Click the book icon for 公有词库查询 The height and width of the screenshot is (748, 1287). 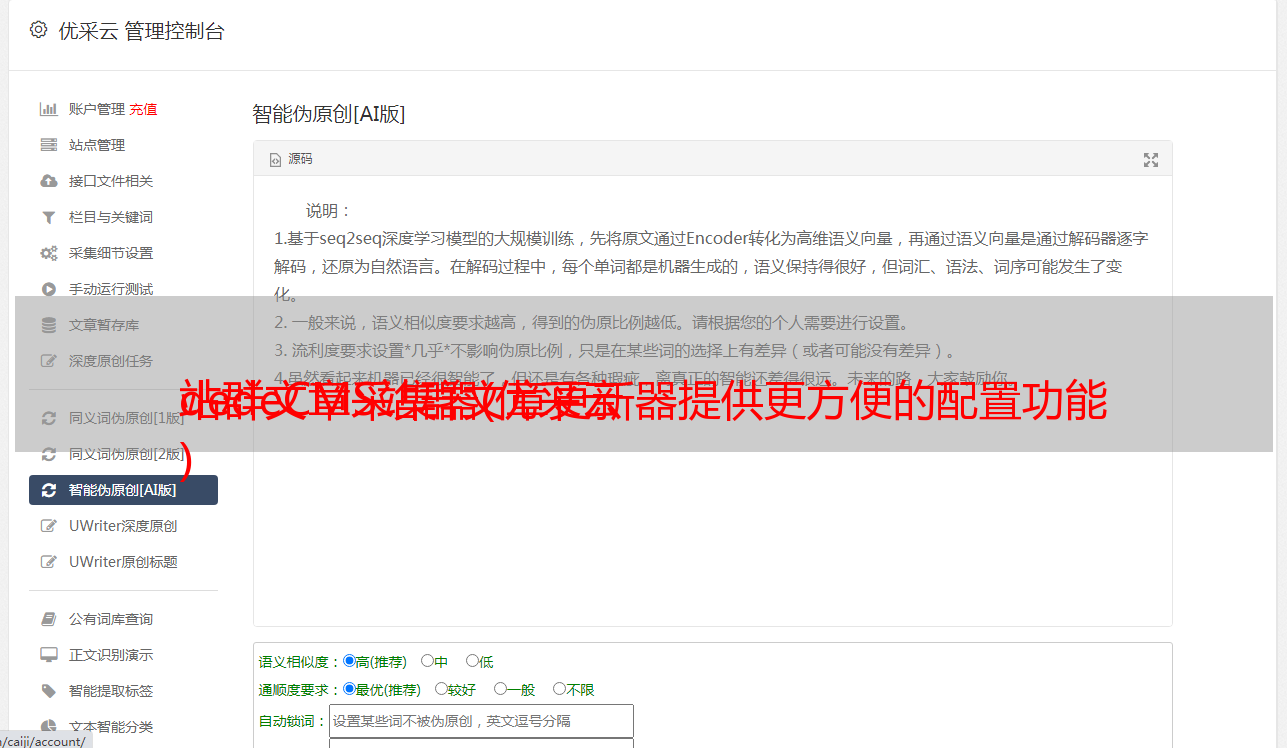click(x=48, y=619)
